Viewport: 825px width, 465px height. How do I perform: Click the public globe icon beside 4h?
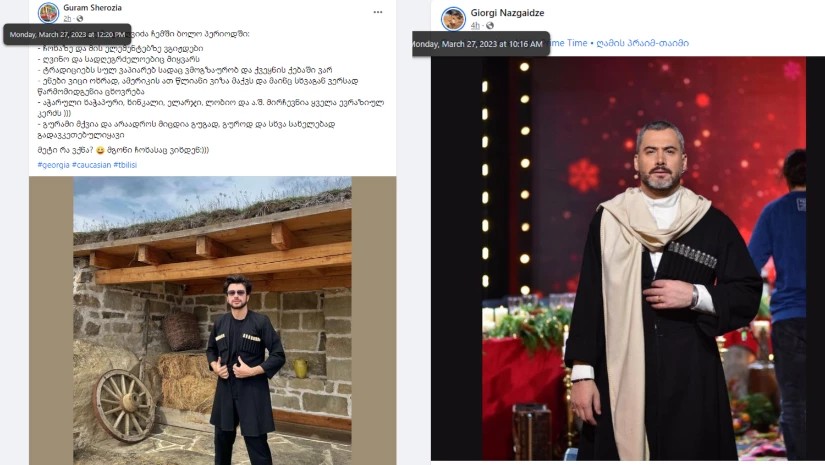pos(490,25)
